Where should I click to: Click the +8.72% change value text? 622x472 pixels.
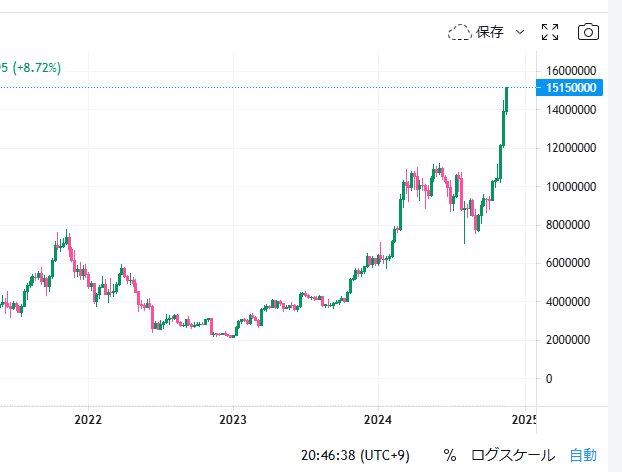click(34, 68)
